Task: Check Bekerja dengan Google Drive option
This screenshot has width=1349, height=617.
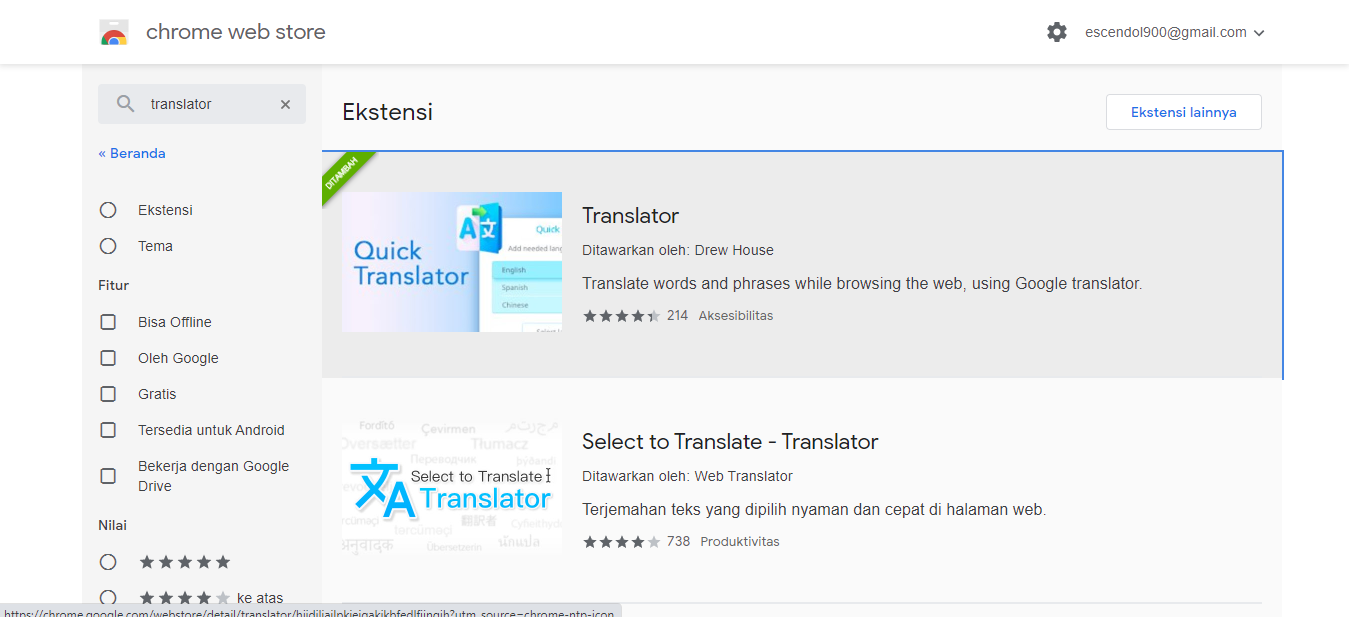Action: tap(108, 476)
